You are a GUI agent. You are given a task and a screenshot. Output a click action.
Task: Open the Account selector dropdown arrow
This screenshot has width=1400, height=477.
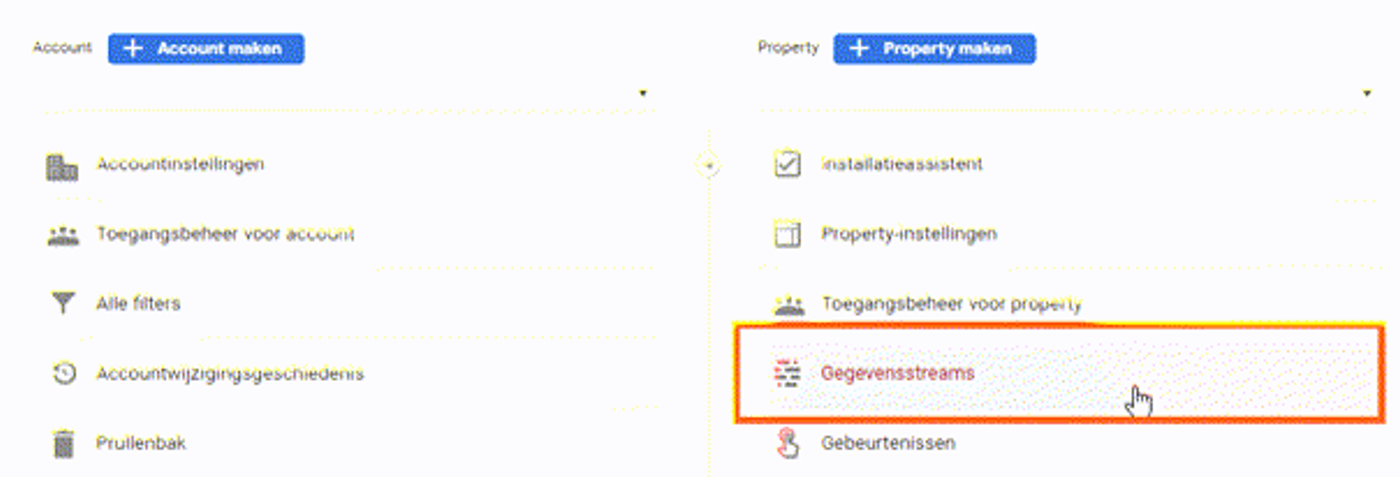click(643, 93)
